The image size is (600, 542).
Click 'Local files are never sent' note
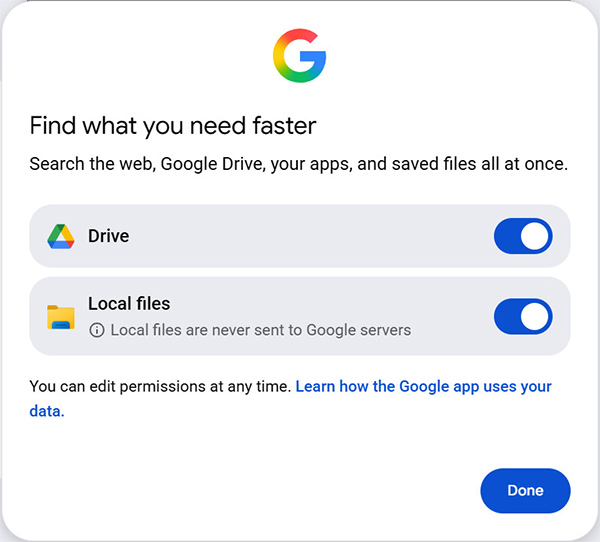pyautogui.click(x=260, y=330)
